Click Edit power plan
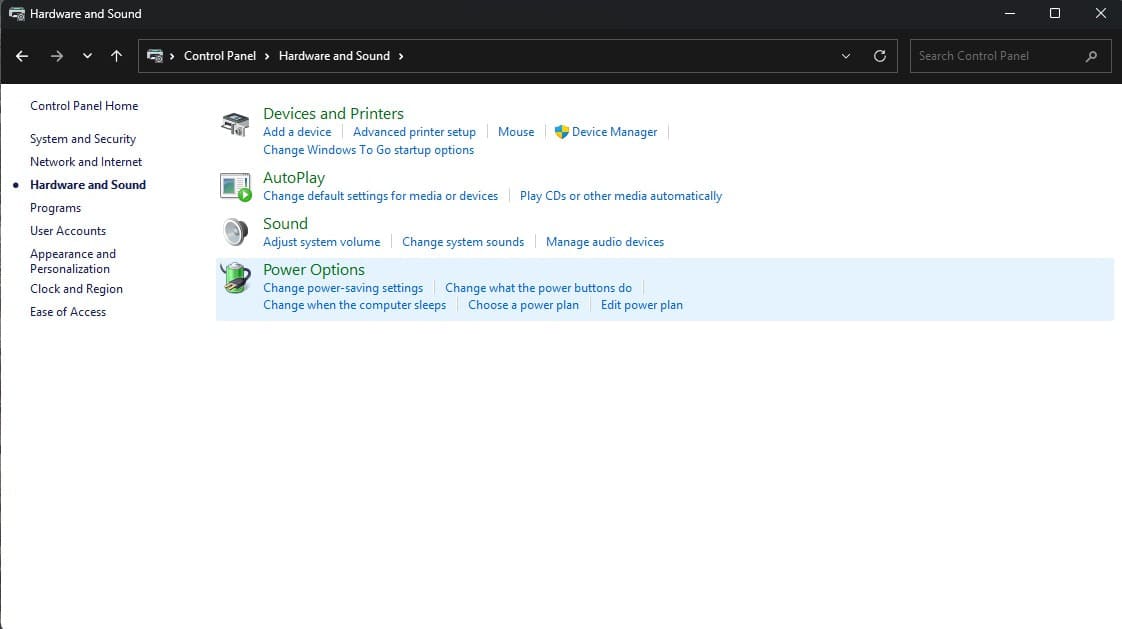 tap(642, 305)
